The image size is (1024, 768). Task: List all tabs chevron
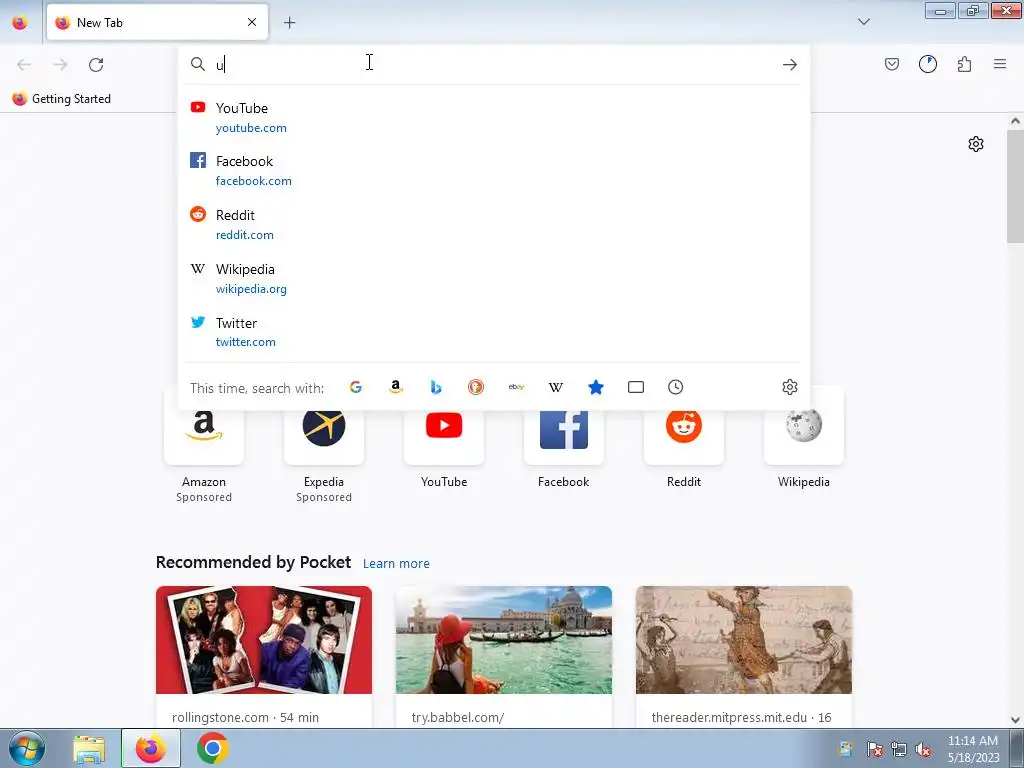point(863,22)
